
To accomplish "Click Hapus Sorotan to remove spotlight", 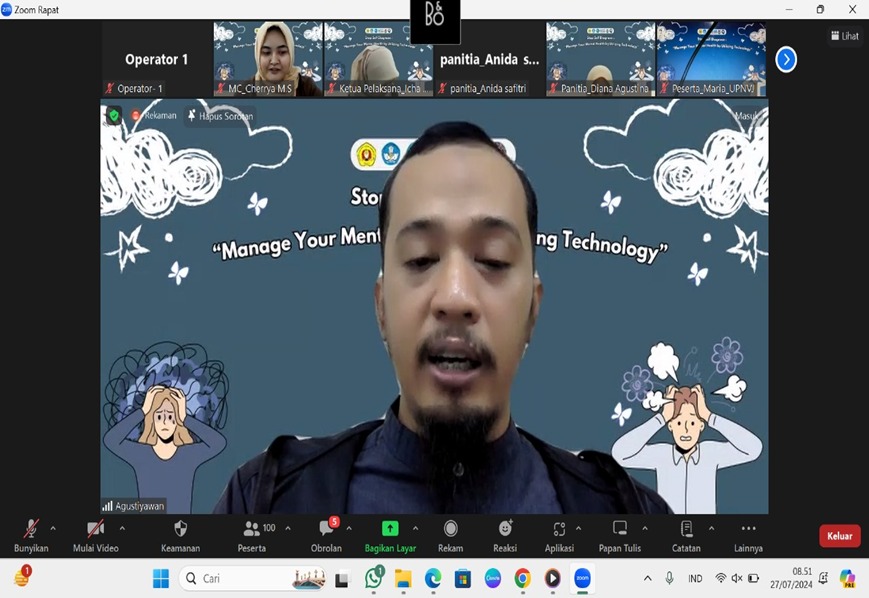I will [219, 116].
